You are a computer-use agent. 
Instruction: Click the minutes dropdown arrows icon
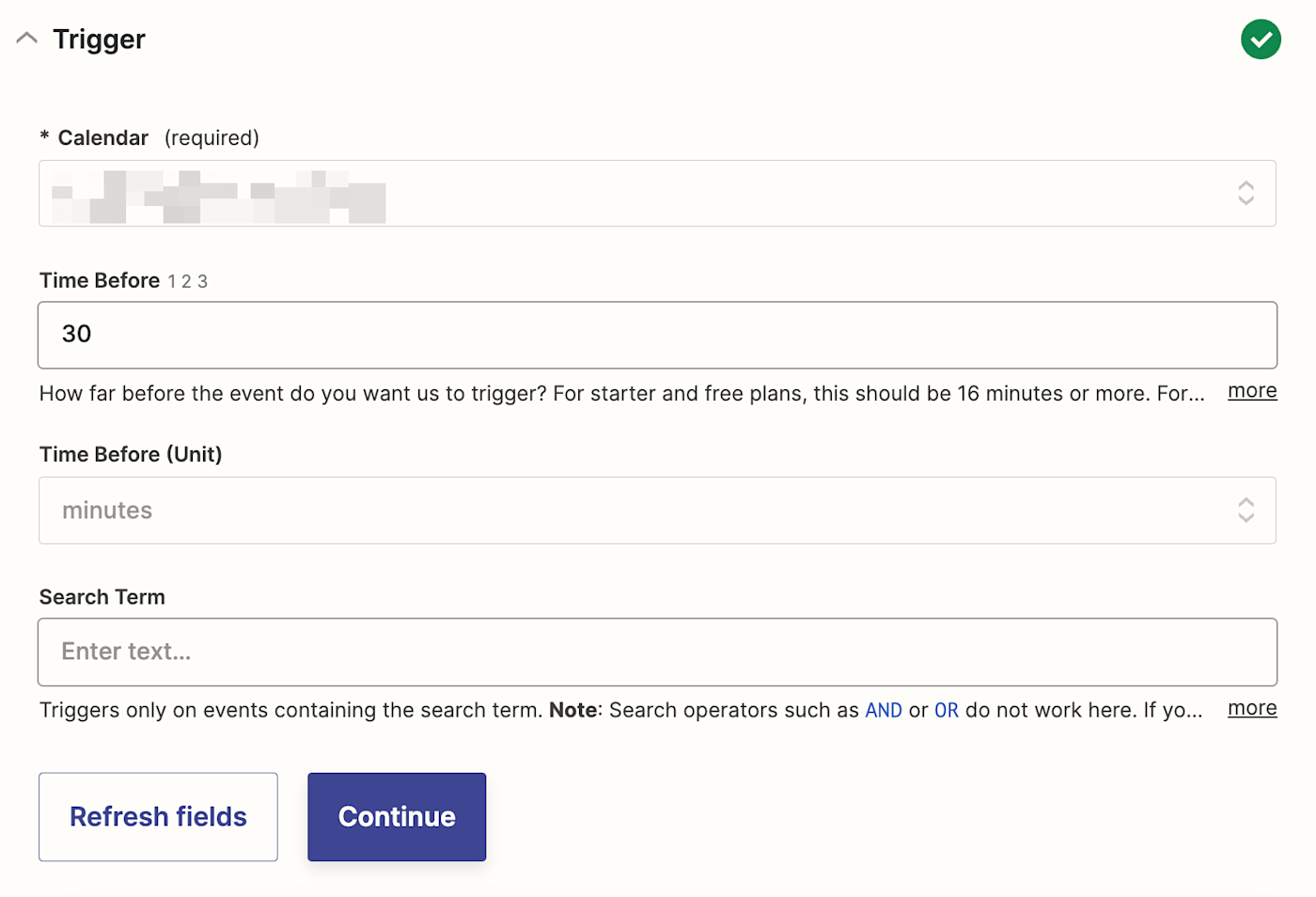click(x=1245, y=511)
